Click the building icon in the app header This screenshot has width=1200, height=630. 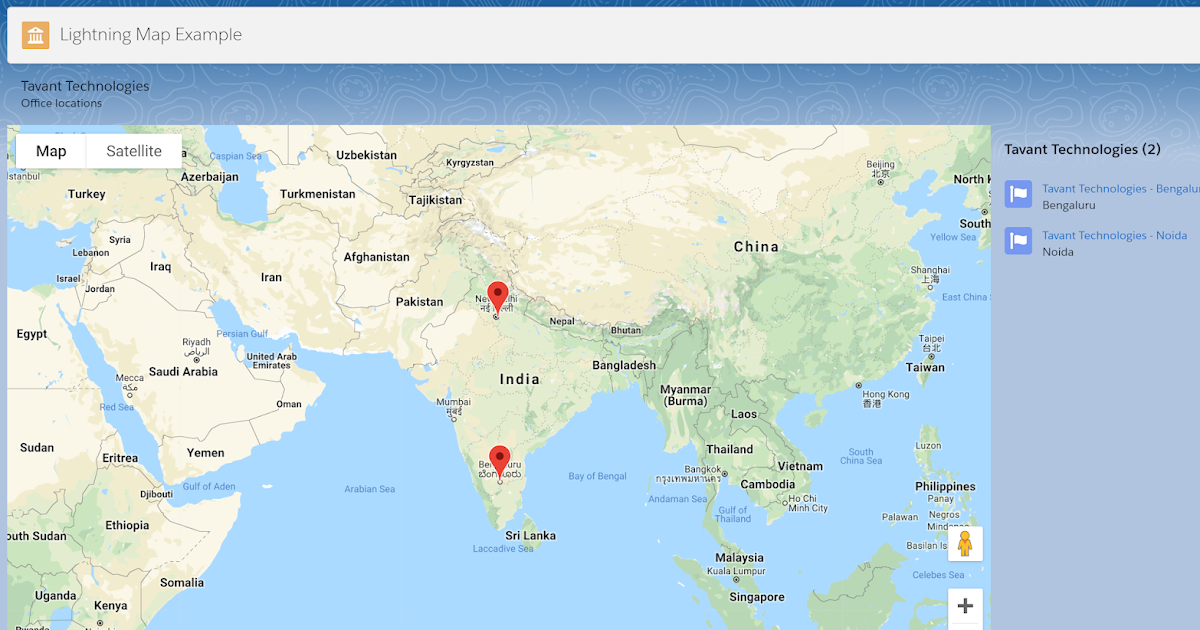36,34
